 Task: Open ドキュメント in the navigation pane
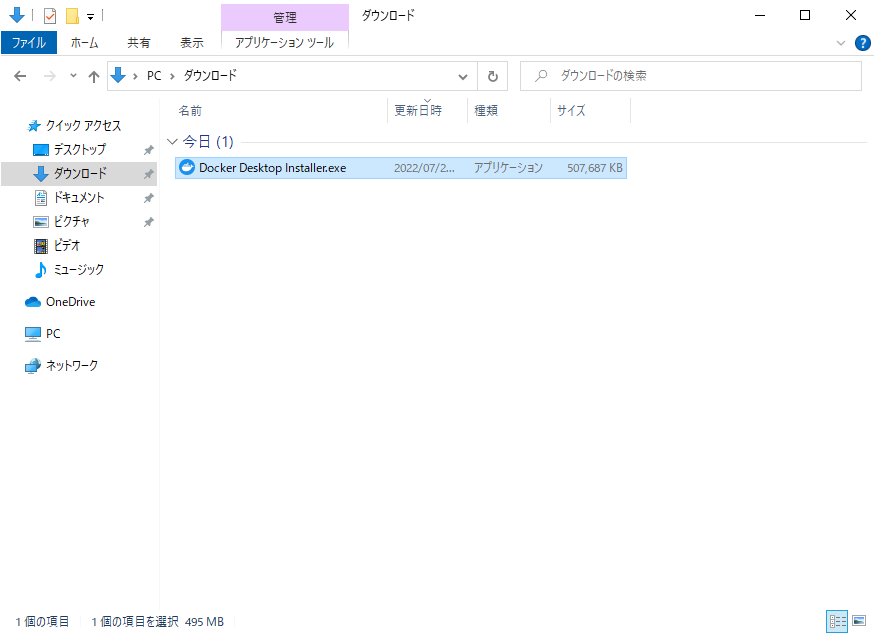pyautogui.click(x=79, y=198)
